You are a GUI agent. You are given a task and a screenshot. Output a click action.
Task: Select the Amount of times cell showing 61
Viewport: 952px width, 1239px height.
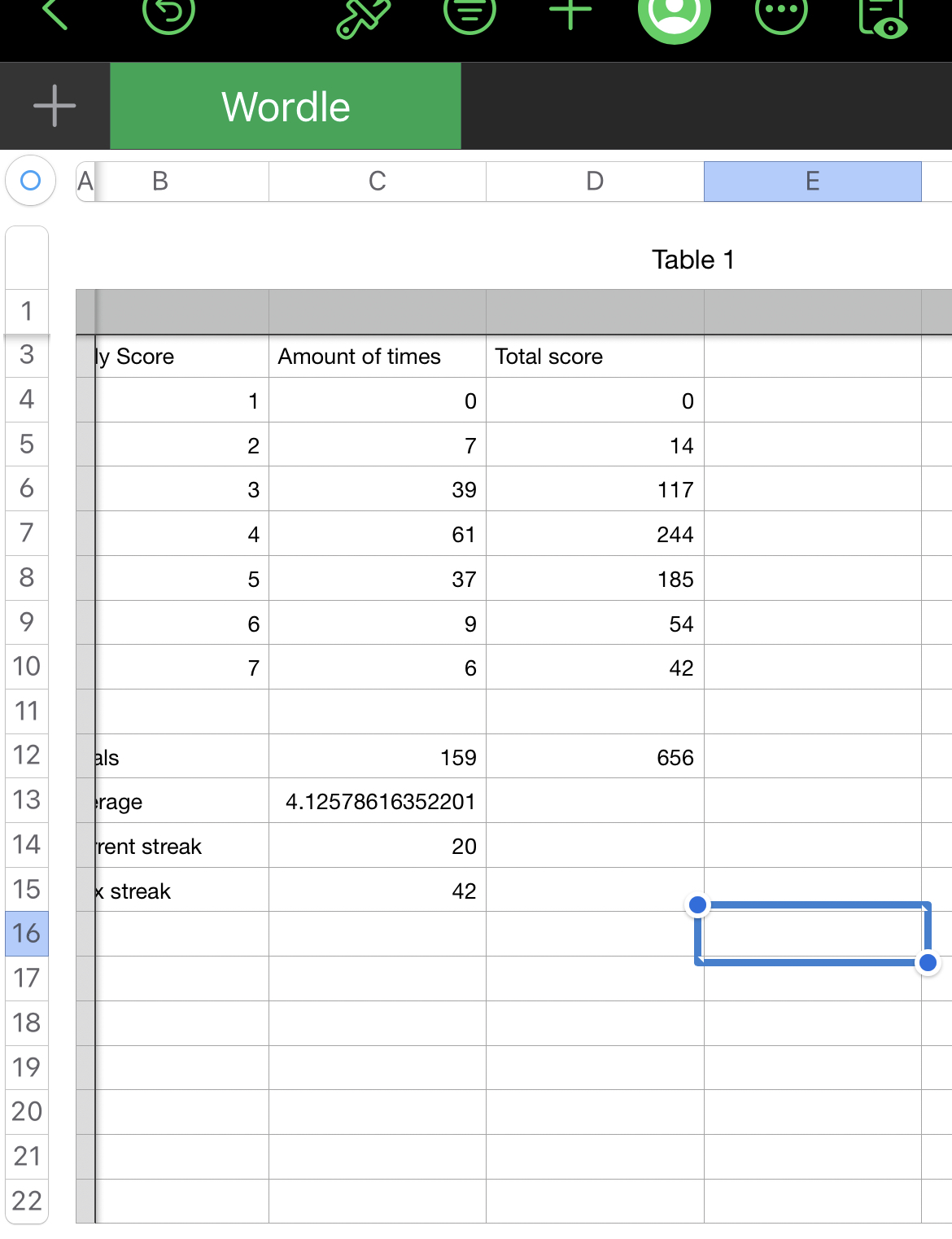point(378,534)
